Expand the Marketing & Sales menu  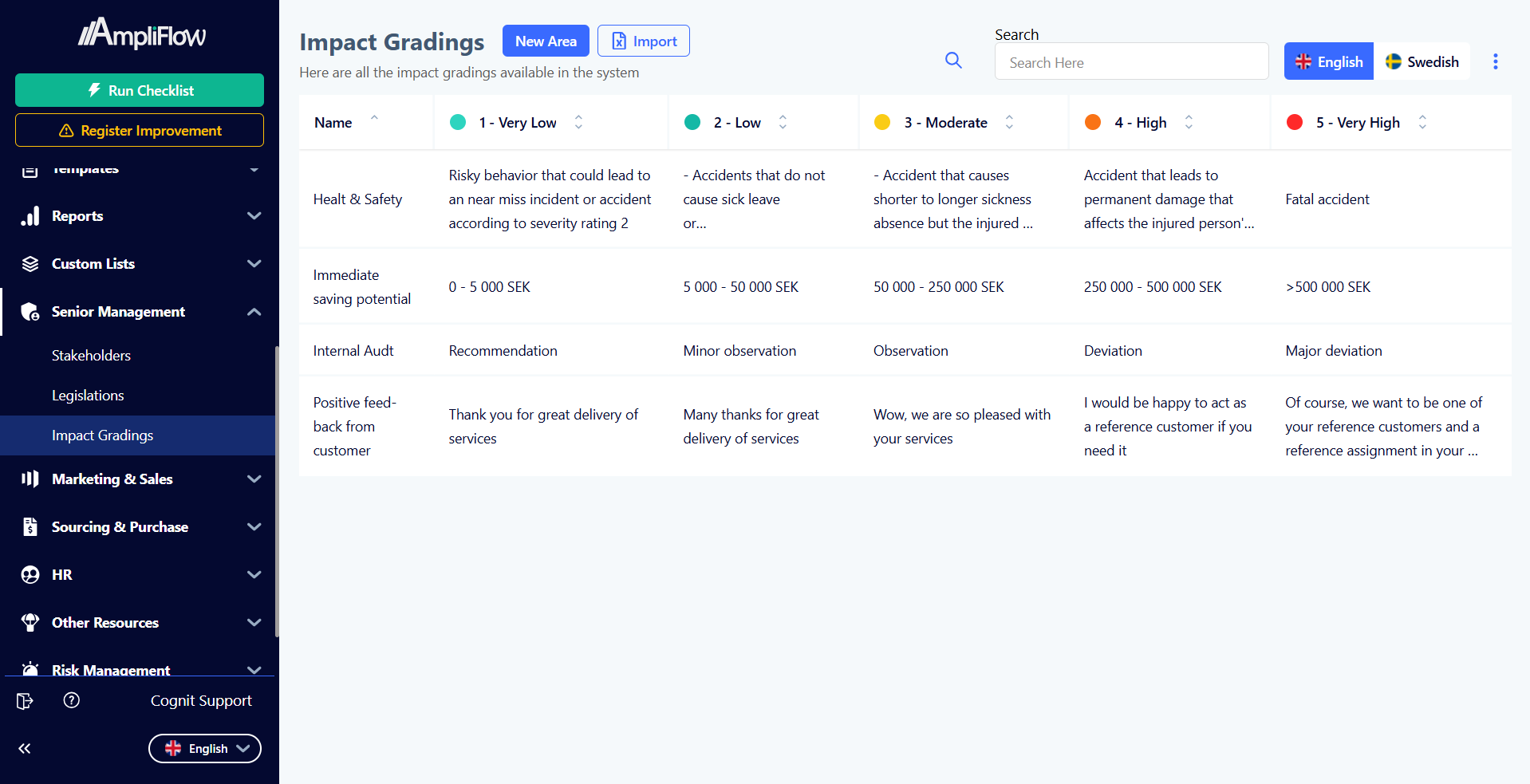point(254,479)
